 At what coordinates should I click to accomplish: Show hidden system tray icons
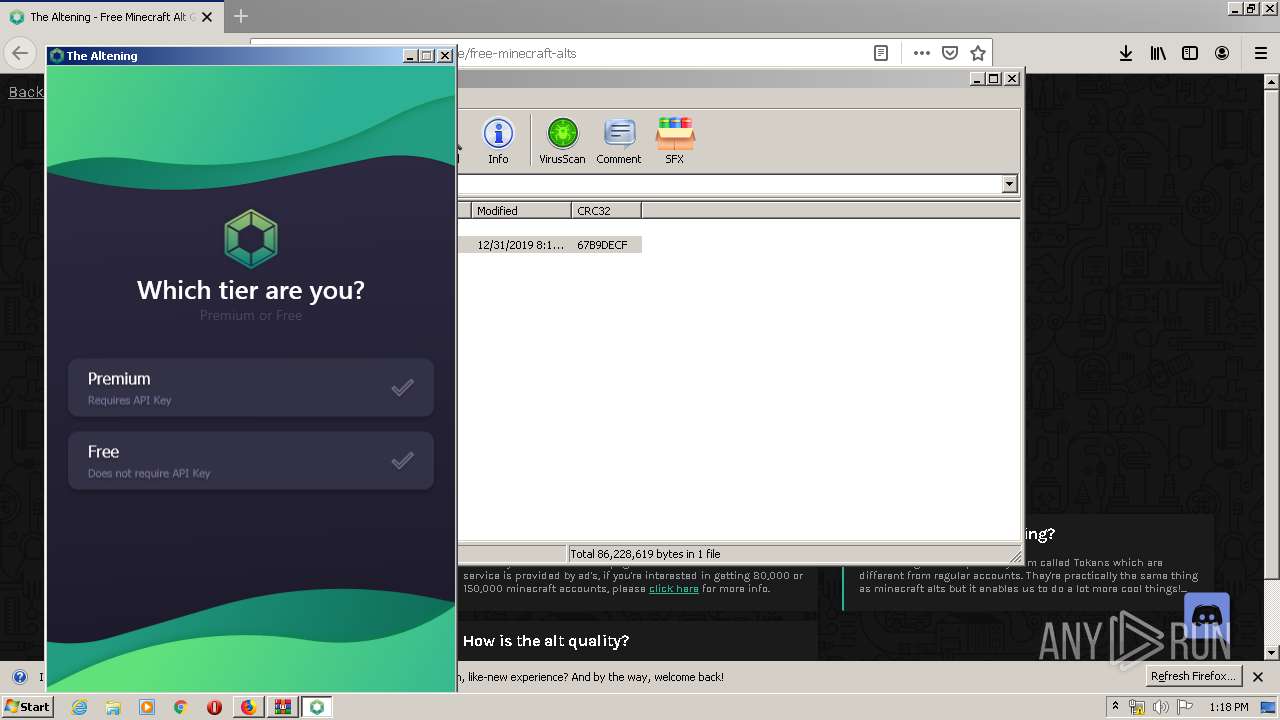tap(1115, 707)
